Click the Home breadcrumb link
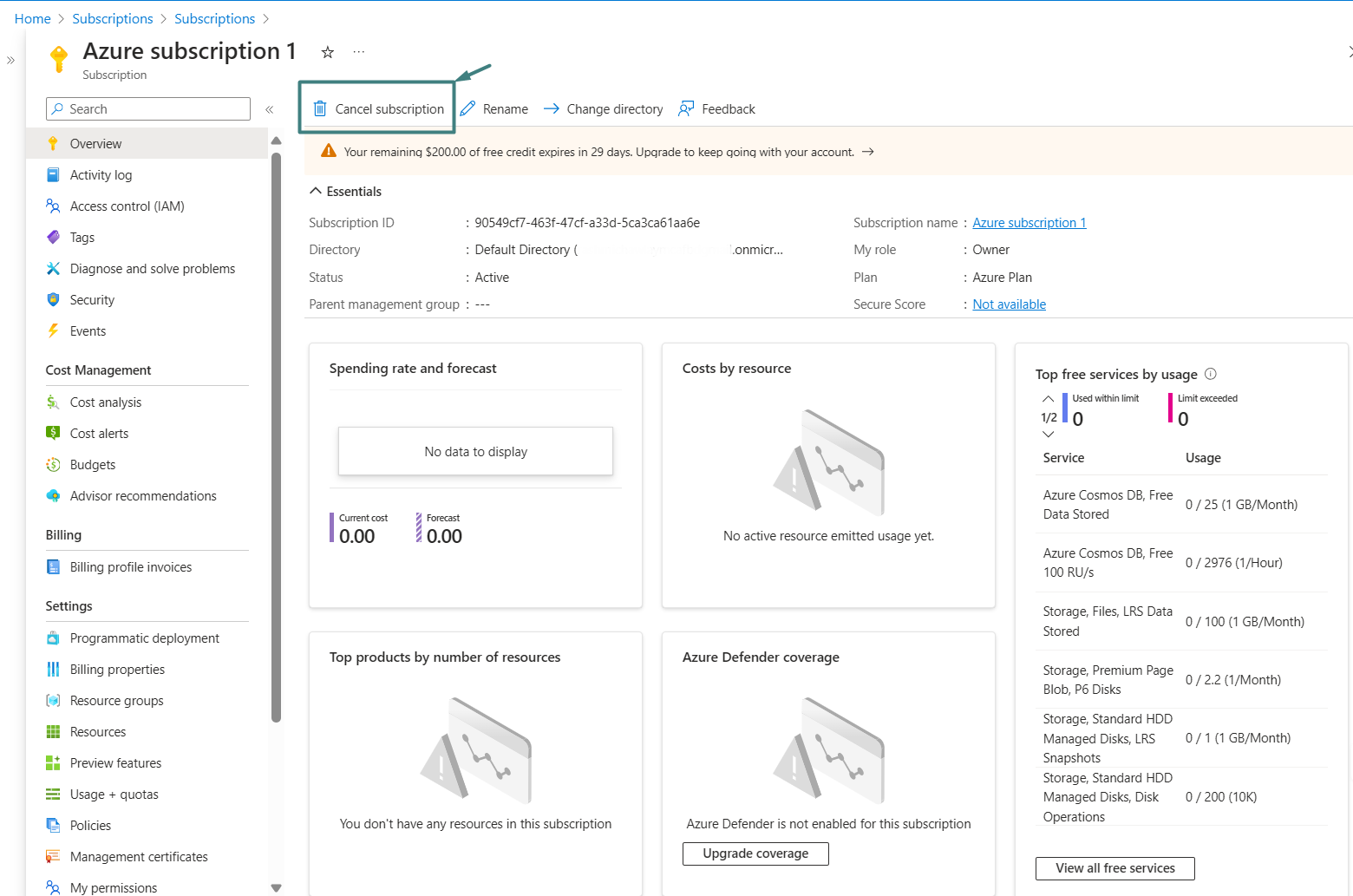The image size is (1353, 896). [x=33, y=18]
